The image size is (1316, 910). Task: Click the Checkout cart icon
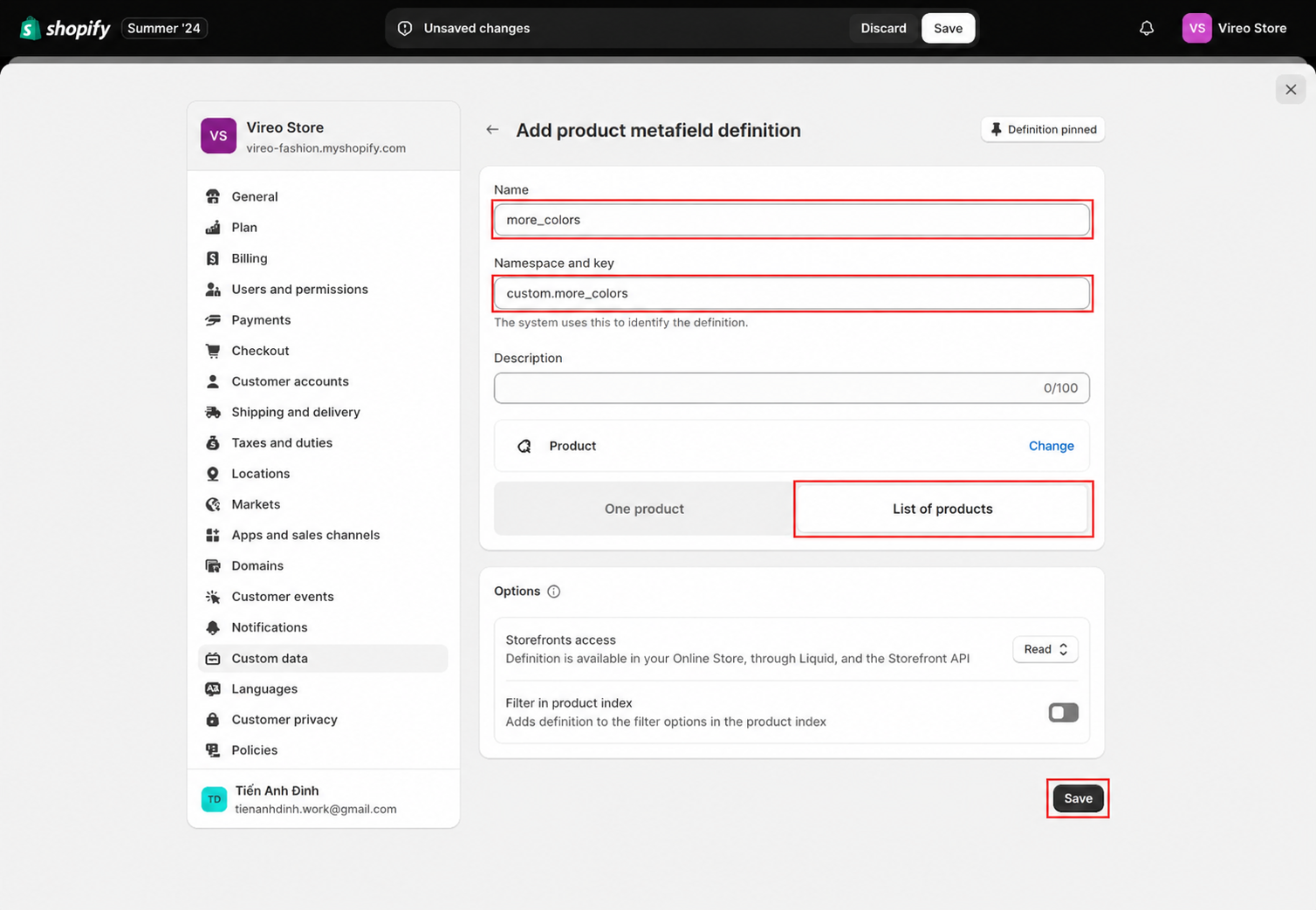[x=213, y=350]
